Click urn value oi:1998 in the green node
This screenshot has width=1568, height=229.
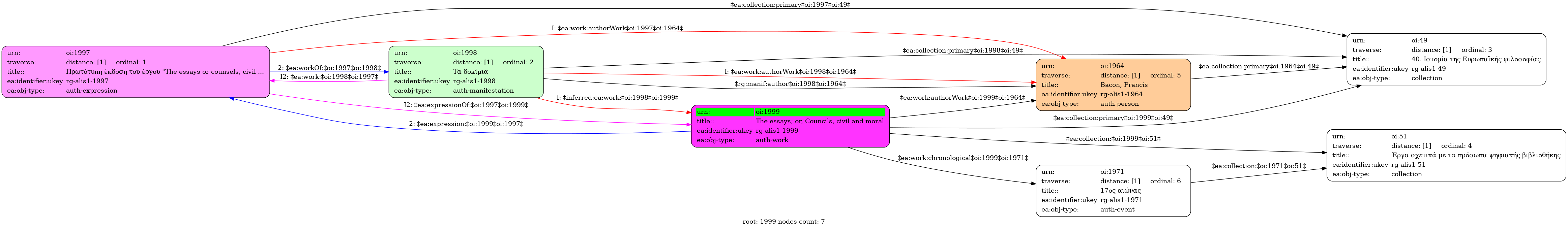(465, 53)
